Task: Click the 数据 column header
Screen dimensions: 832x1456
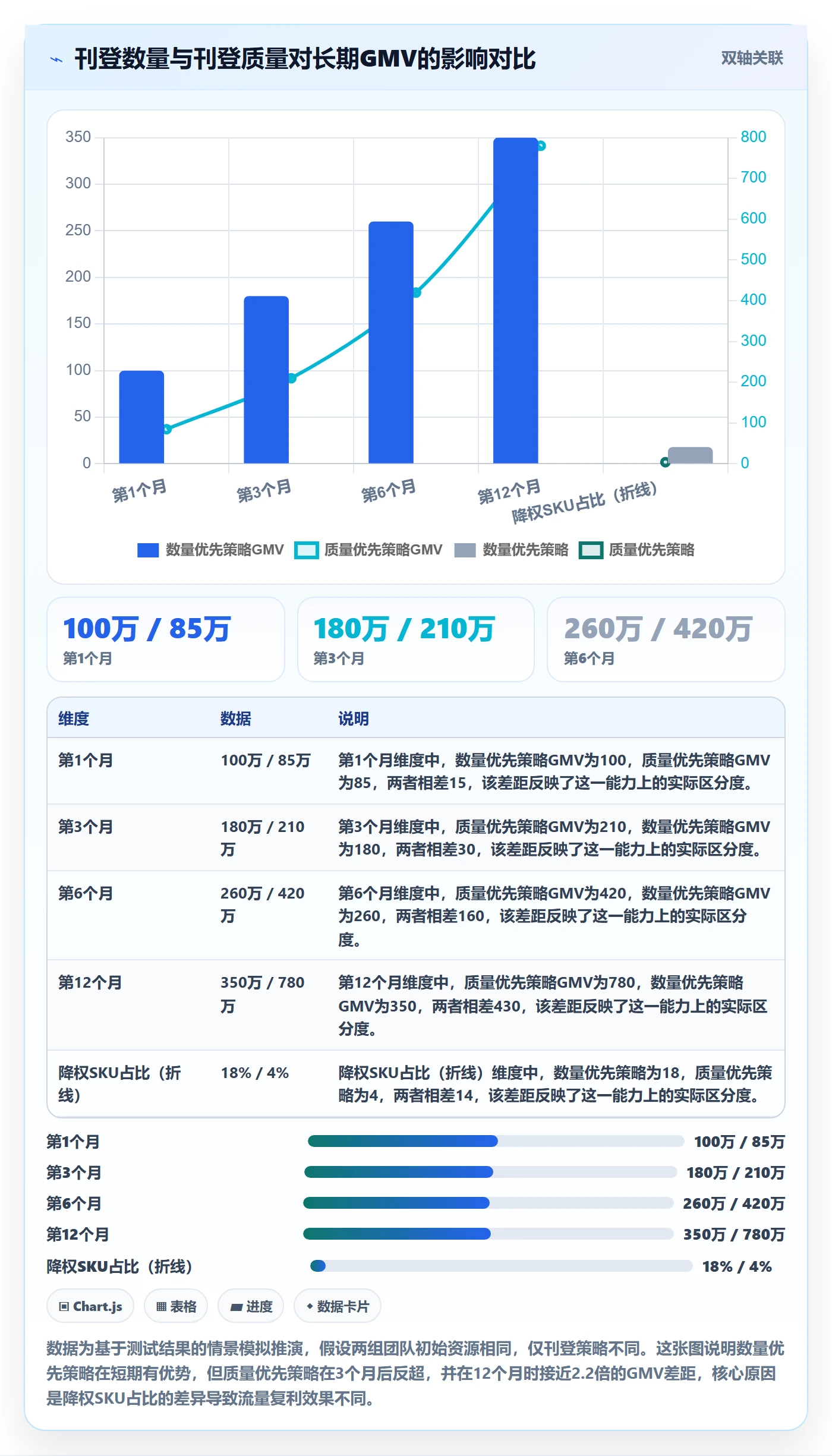Action: [x=236, y=718]
